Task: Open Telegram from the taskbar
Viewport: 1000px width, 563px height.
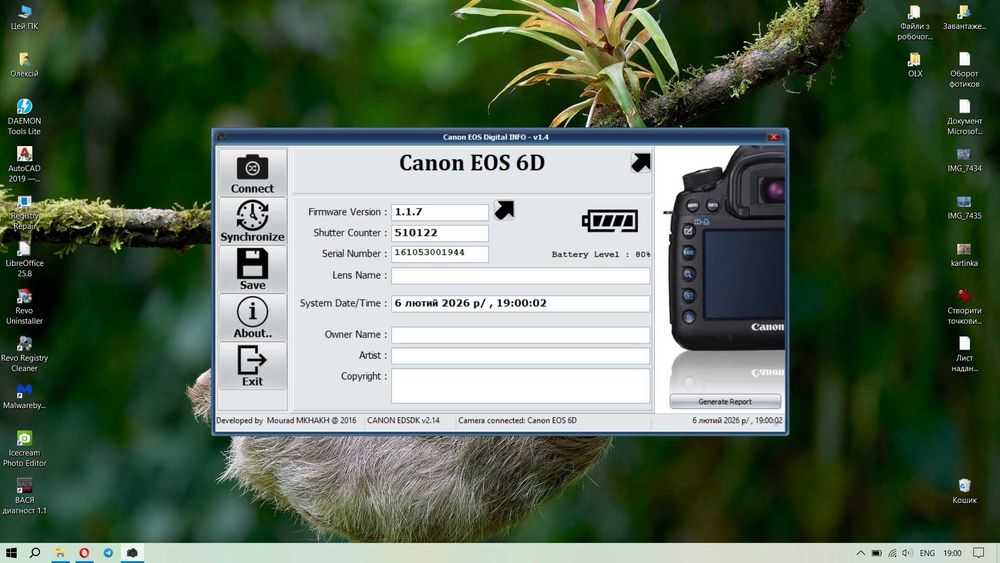Action: [108, 553]
